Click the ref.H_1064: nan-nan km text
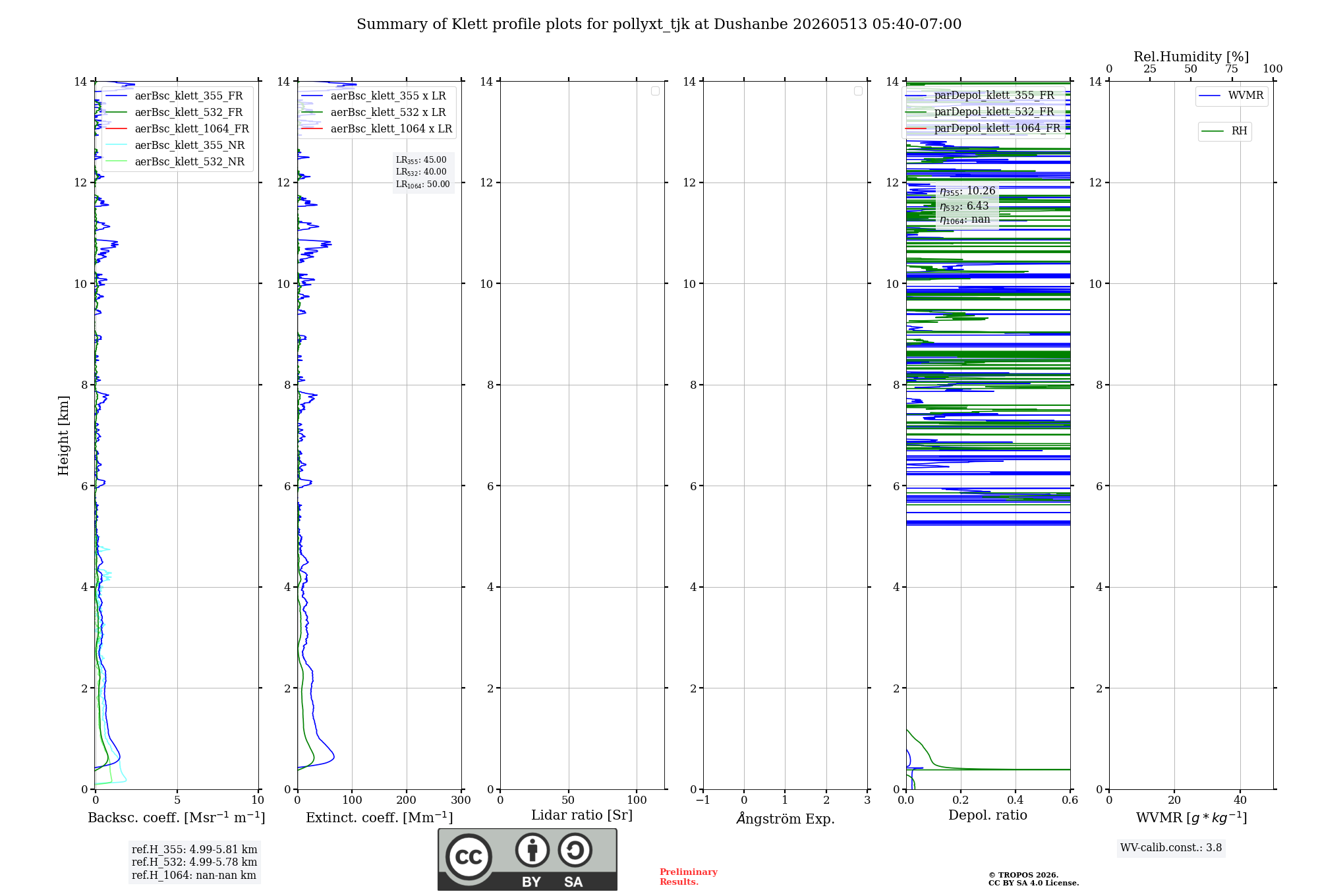 194,876
